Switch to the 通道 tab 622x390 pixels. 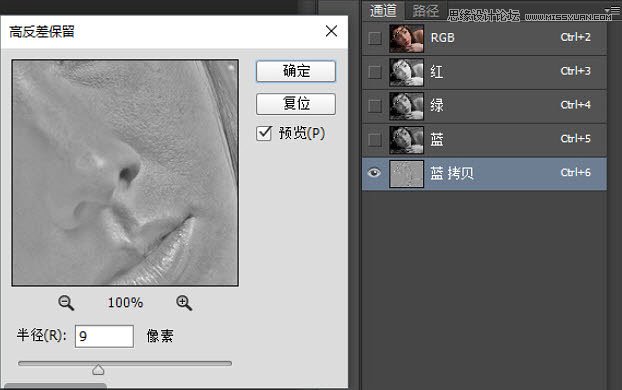[383, 11]
